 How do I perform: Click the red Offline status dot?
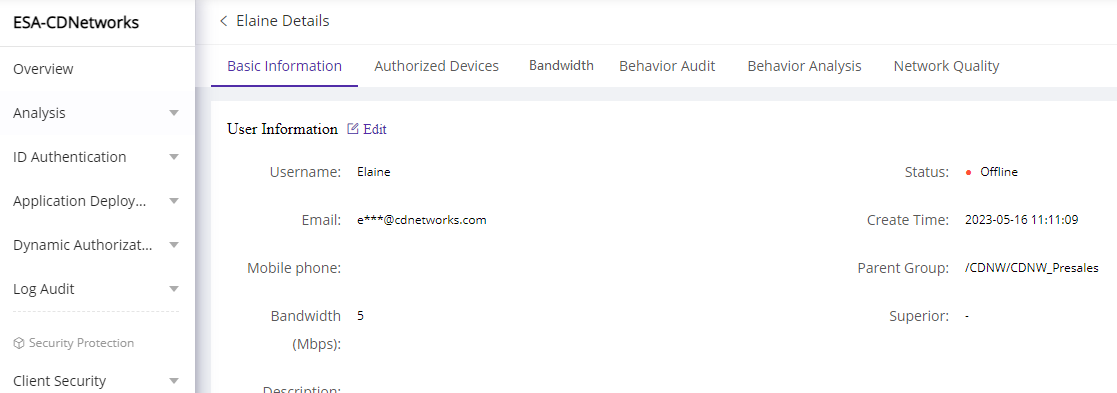coord(968,172)
